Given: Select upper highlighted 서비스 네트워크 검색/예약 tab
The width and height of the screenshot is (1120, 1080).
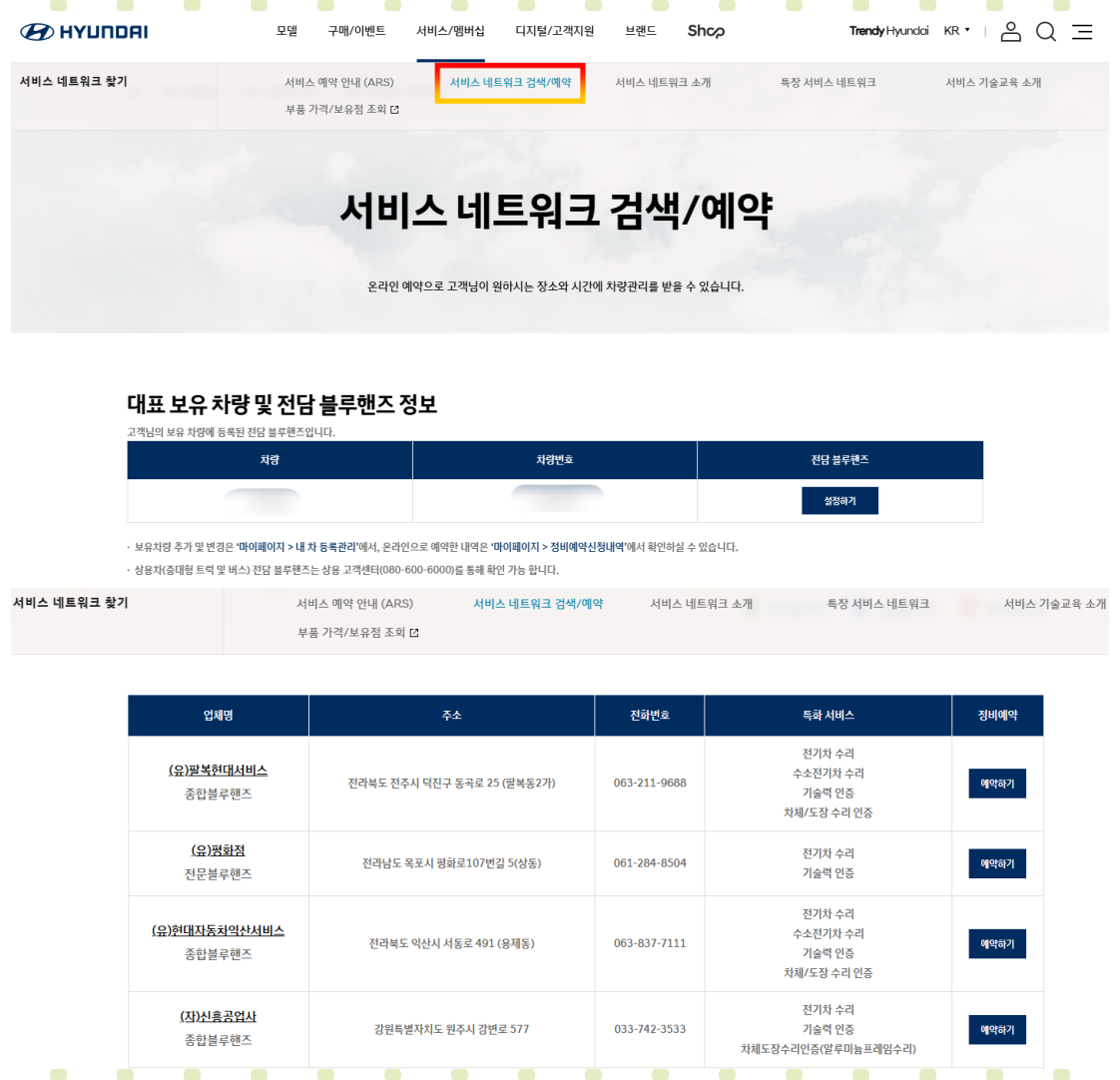Looking at the screenshot, I should (510, 82).
